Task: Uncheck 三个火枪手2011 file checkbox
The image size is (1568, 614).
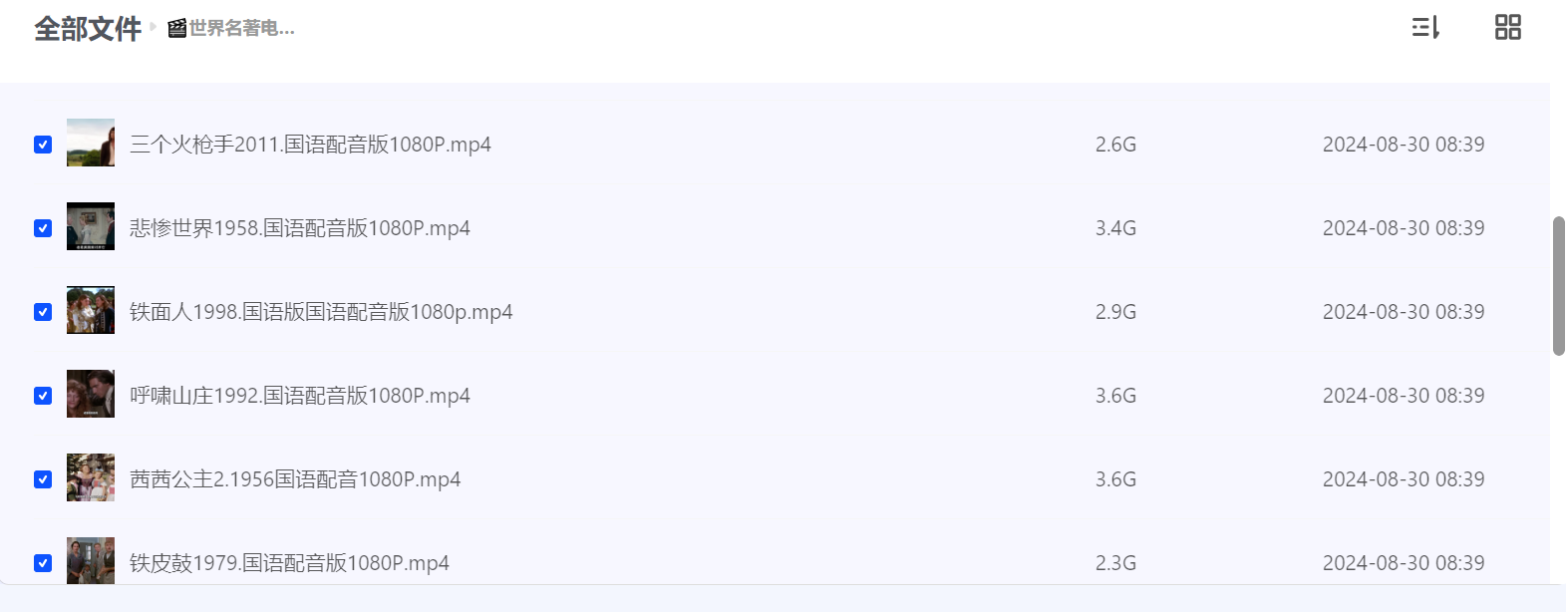Action: click(43, 145)
